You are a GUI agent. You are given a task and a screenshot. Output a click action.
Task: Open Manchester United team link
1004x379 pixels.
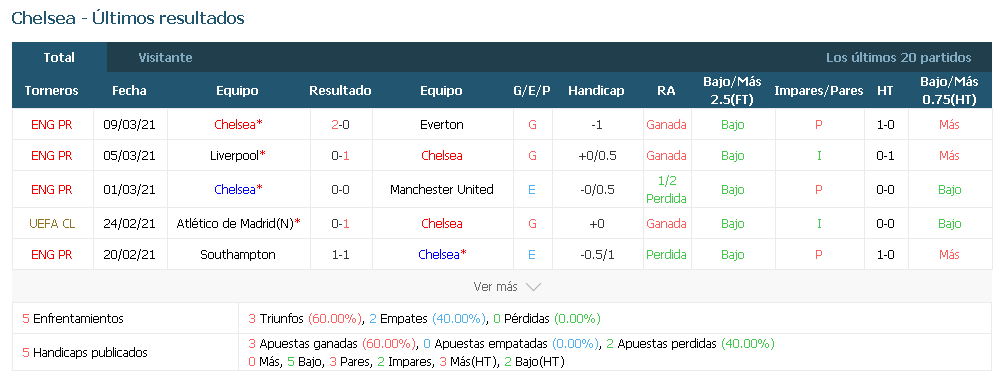[x=442, y=190]
